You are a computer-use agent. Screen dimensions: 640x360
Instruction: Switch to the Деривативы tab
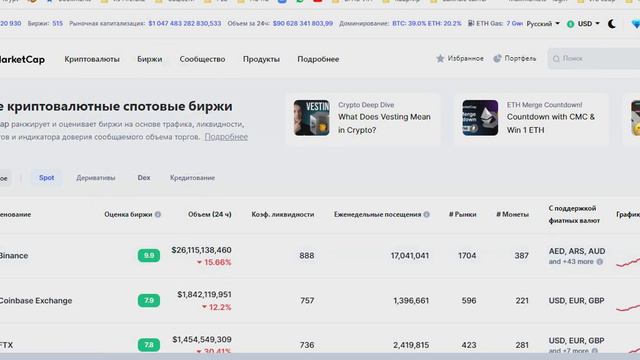tap(96, 178)
